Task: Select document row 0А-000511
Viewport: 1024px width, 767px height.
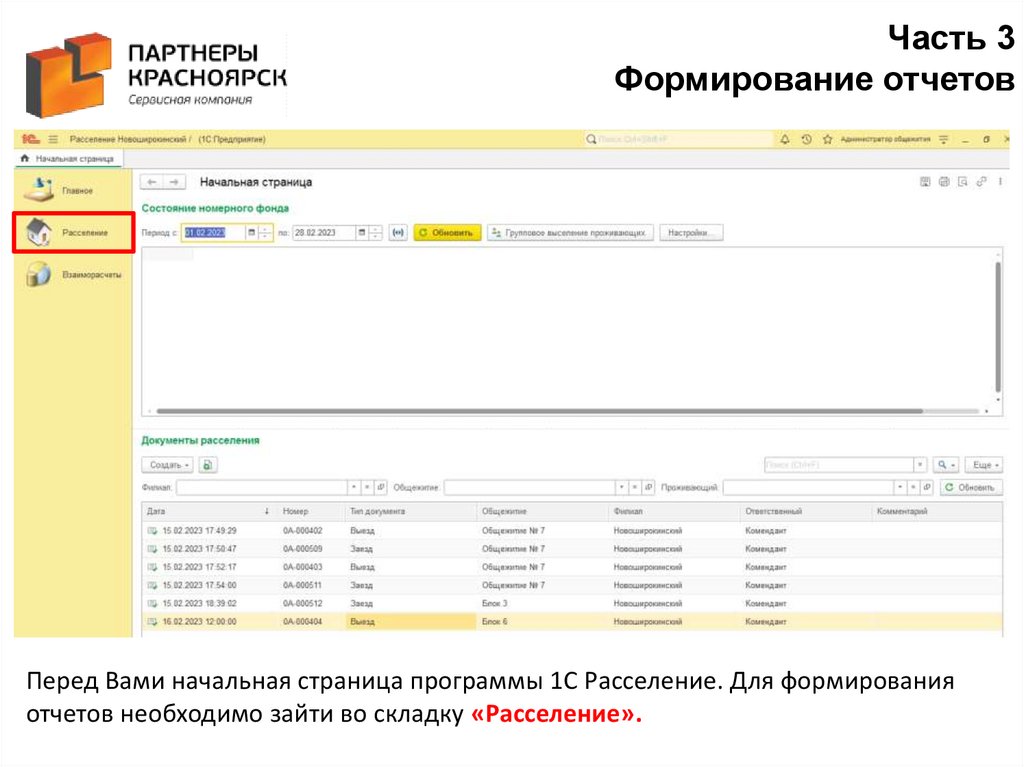Action: tap(572, 586)
